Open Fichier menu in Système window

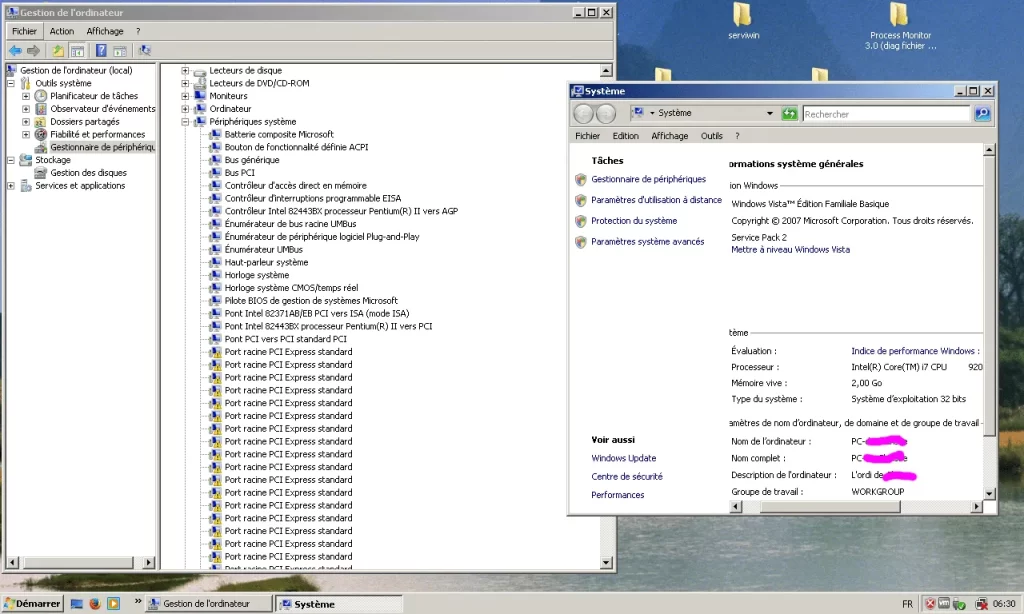point(587,136)
